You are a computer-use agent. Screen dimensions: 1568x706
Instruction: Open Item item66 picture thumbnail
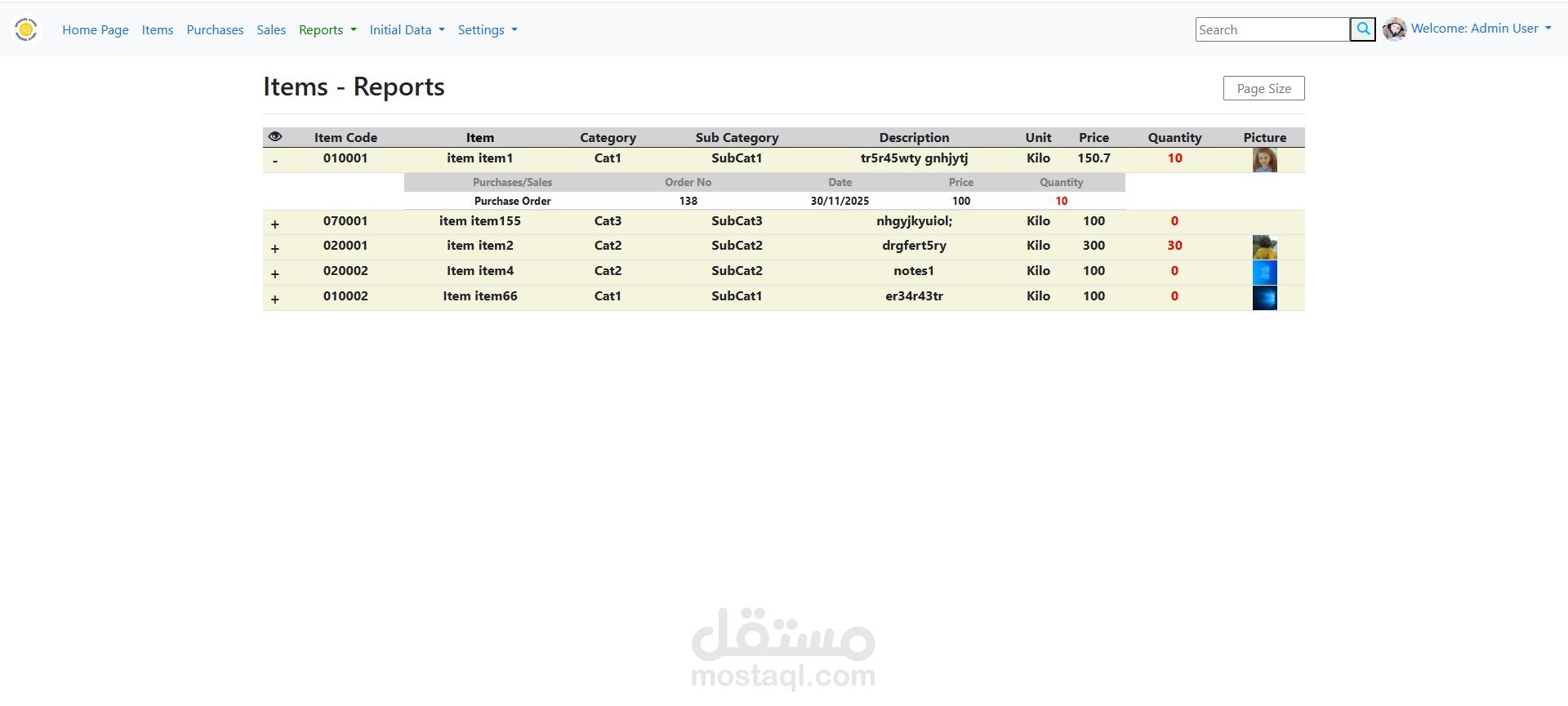(1265, 298)
